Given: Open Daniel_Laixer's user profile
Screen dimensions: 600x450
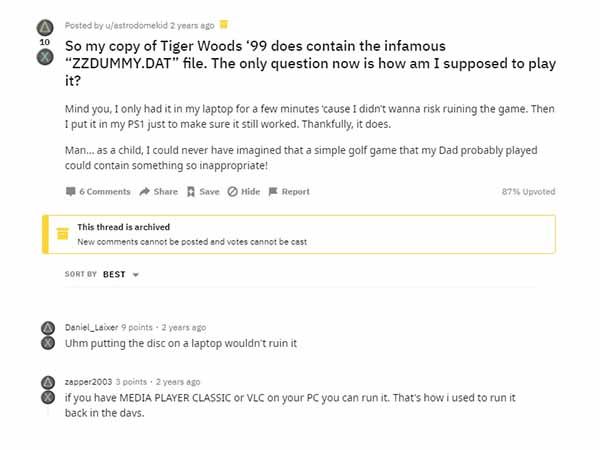Looking at the screenshot, I should (x=91, y=327).
